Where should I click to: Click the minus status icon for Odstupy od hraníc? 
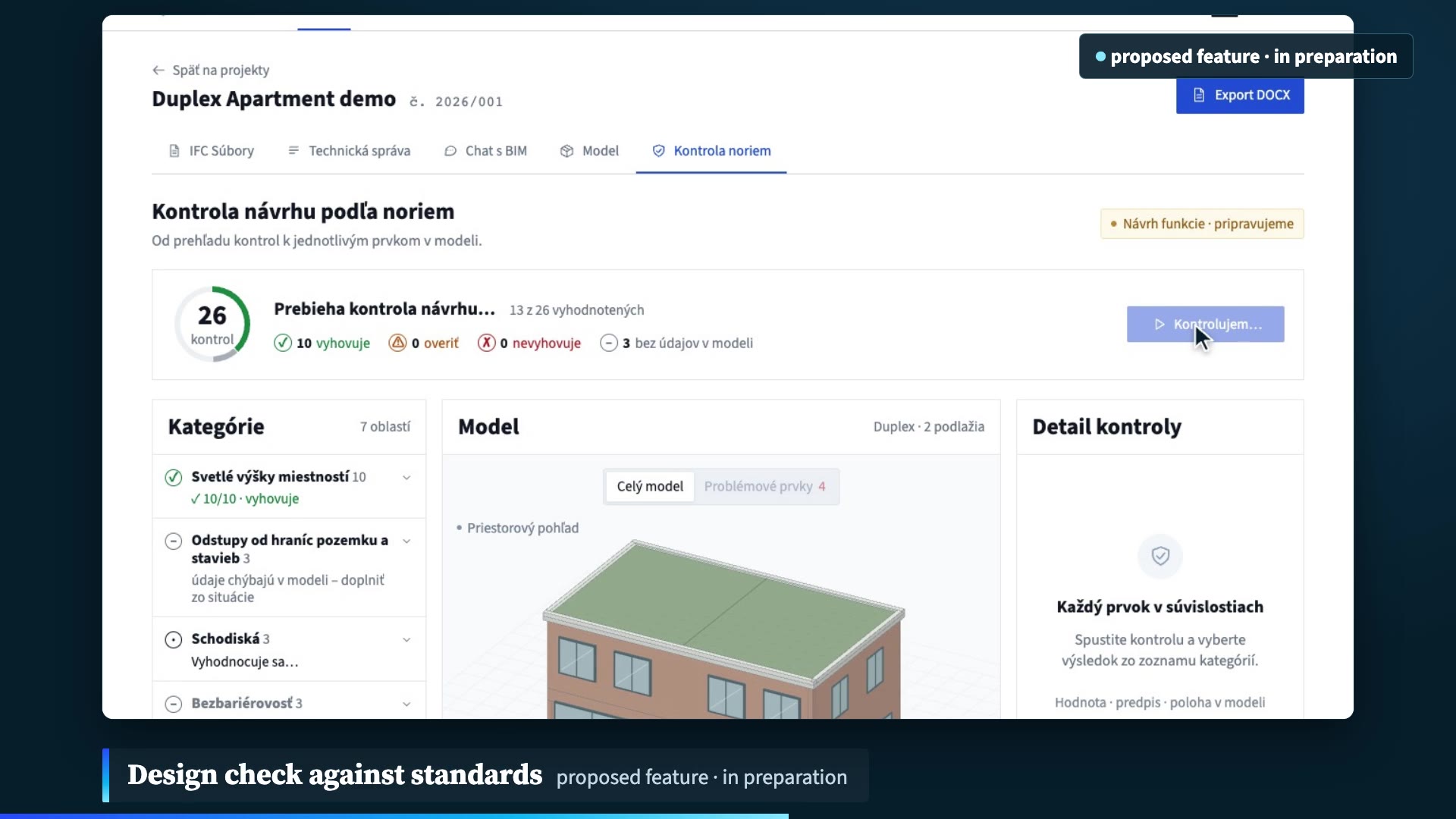click(174, 541)
